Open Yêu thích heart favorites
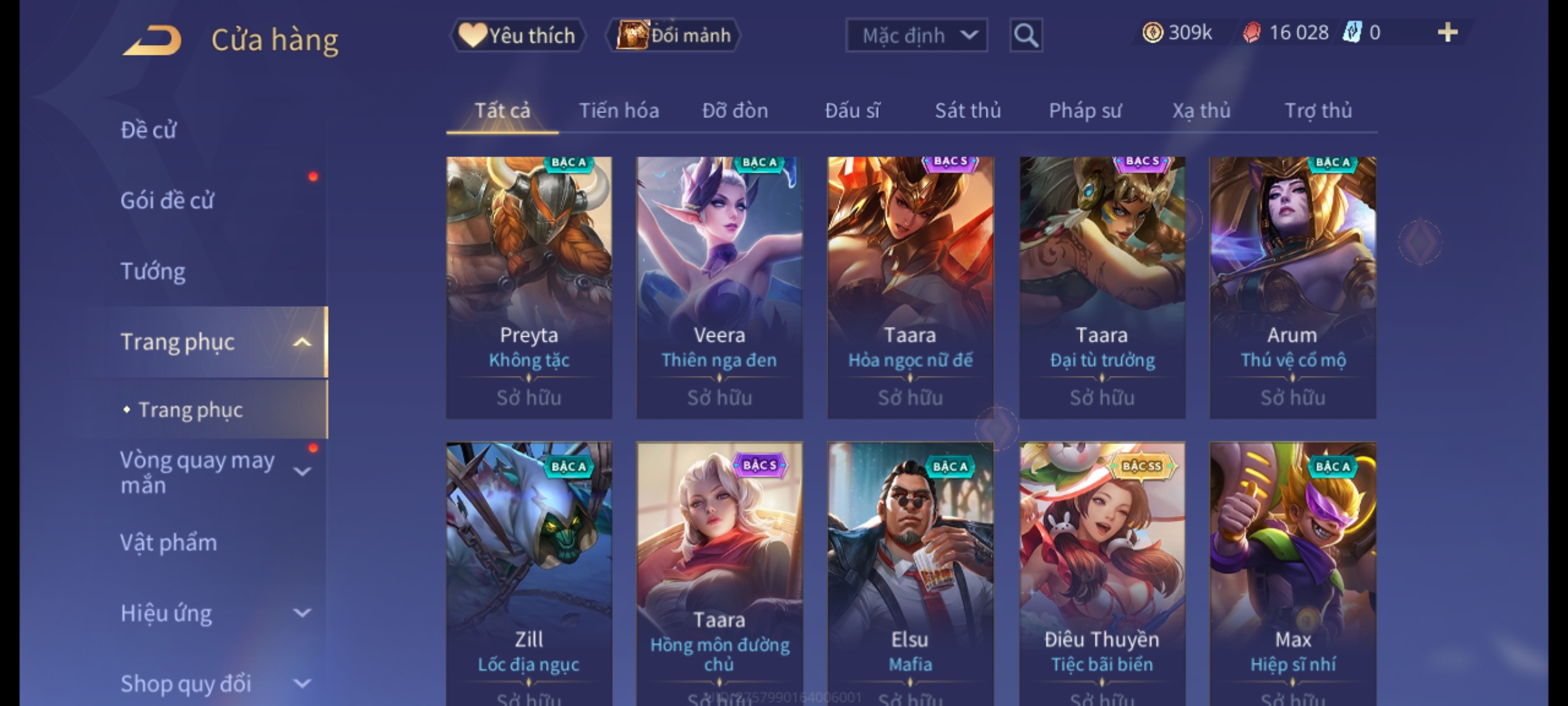The height and width of the screenshot is (706, 1568). tap(517, 35)
